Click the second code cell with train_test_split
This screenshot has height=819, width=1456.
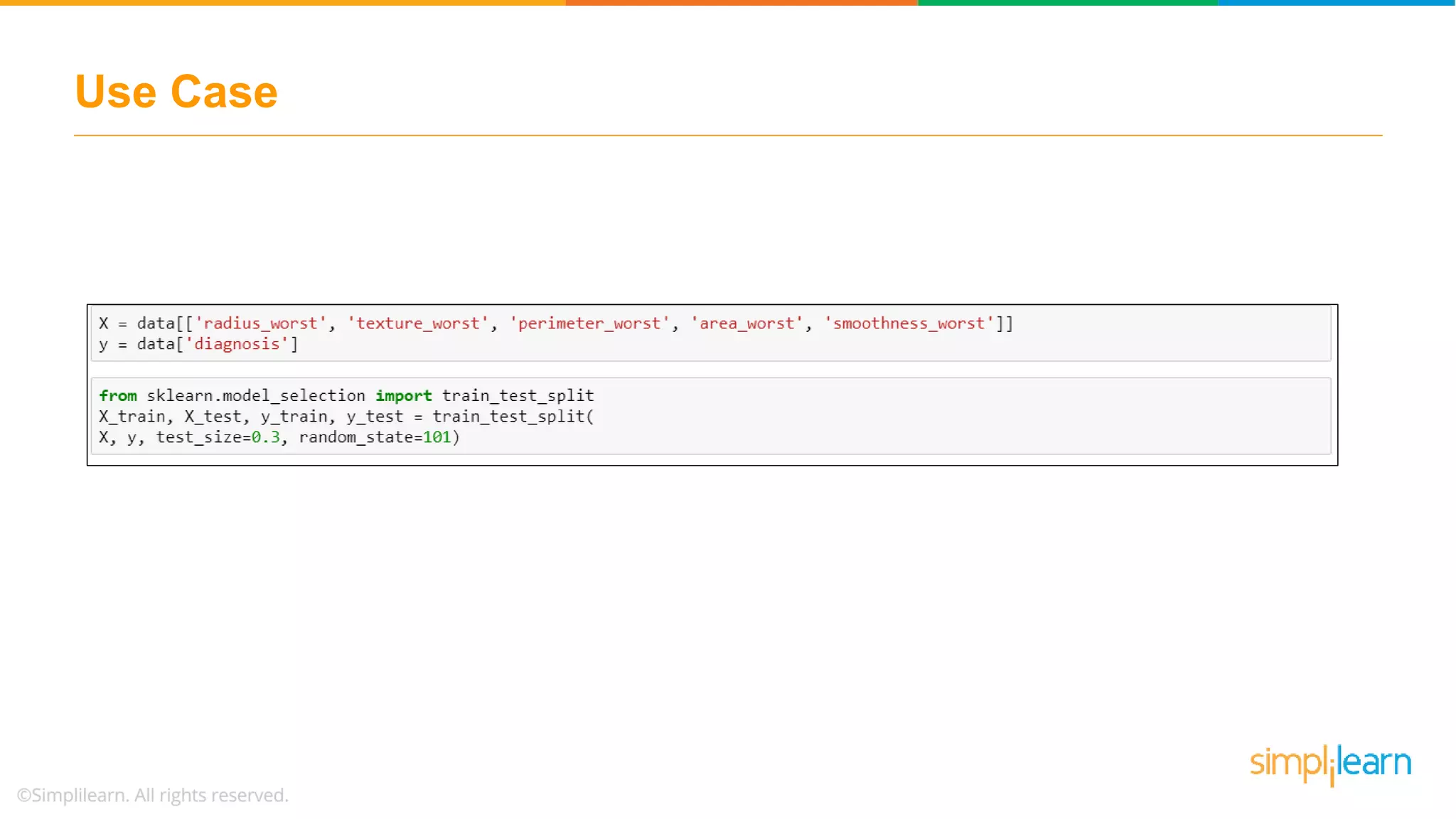(711, 416)
